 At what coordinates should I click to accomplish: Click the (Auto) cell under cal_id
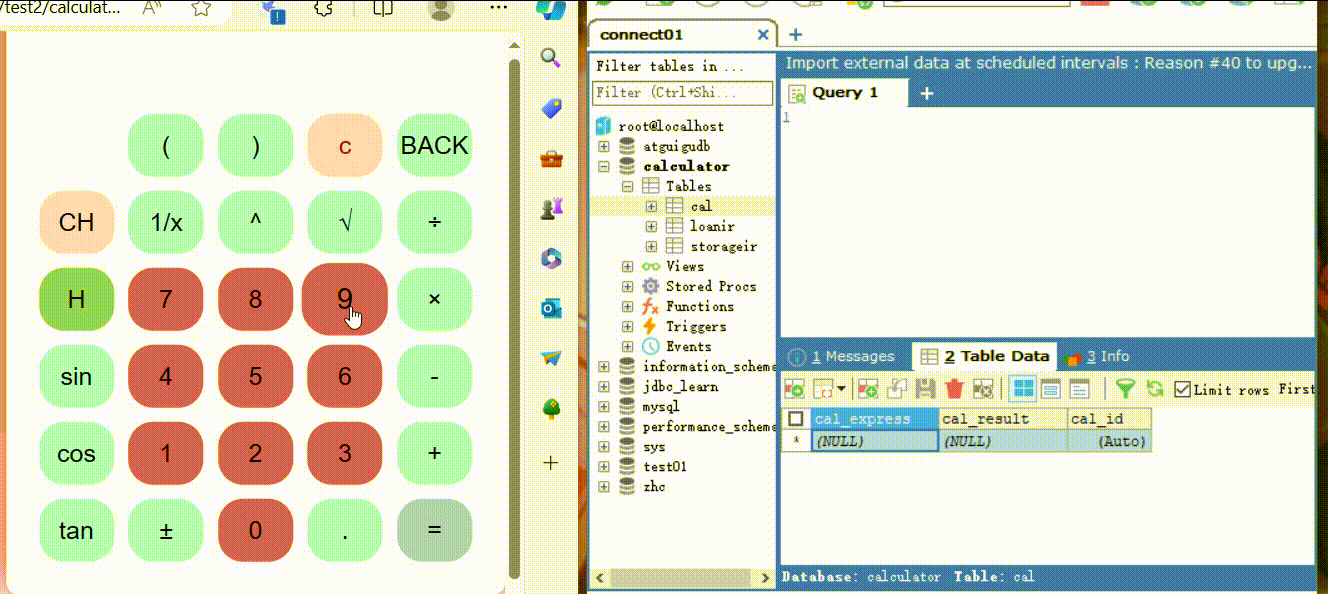coord(1109,441)
